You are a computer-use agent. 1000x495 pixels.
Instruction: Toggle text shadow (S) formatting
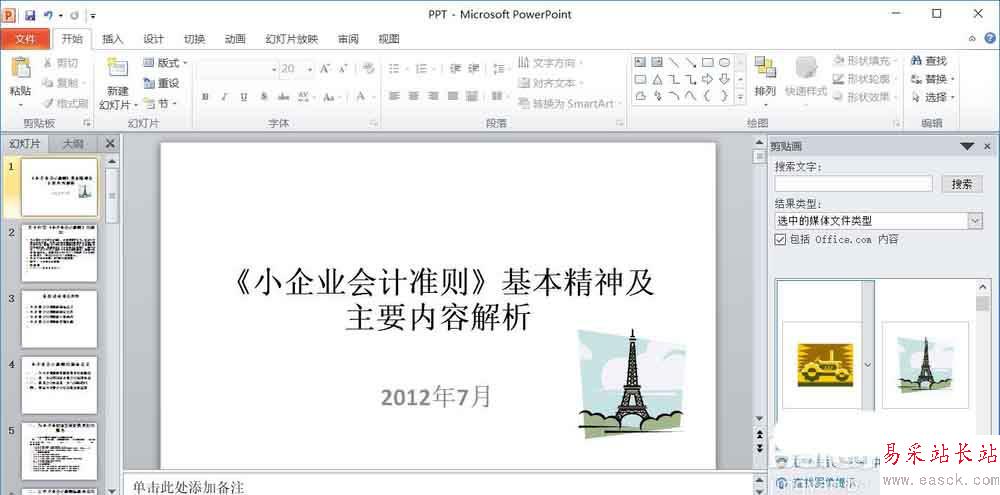[263, 97]
